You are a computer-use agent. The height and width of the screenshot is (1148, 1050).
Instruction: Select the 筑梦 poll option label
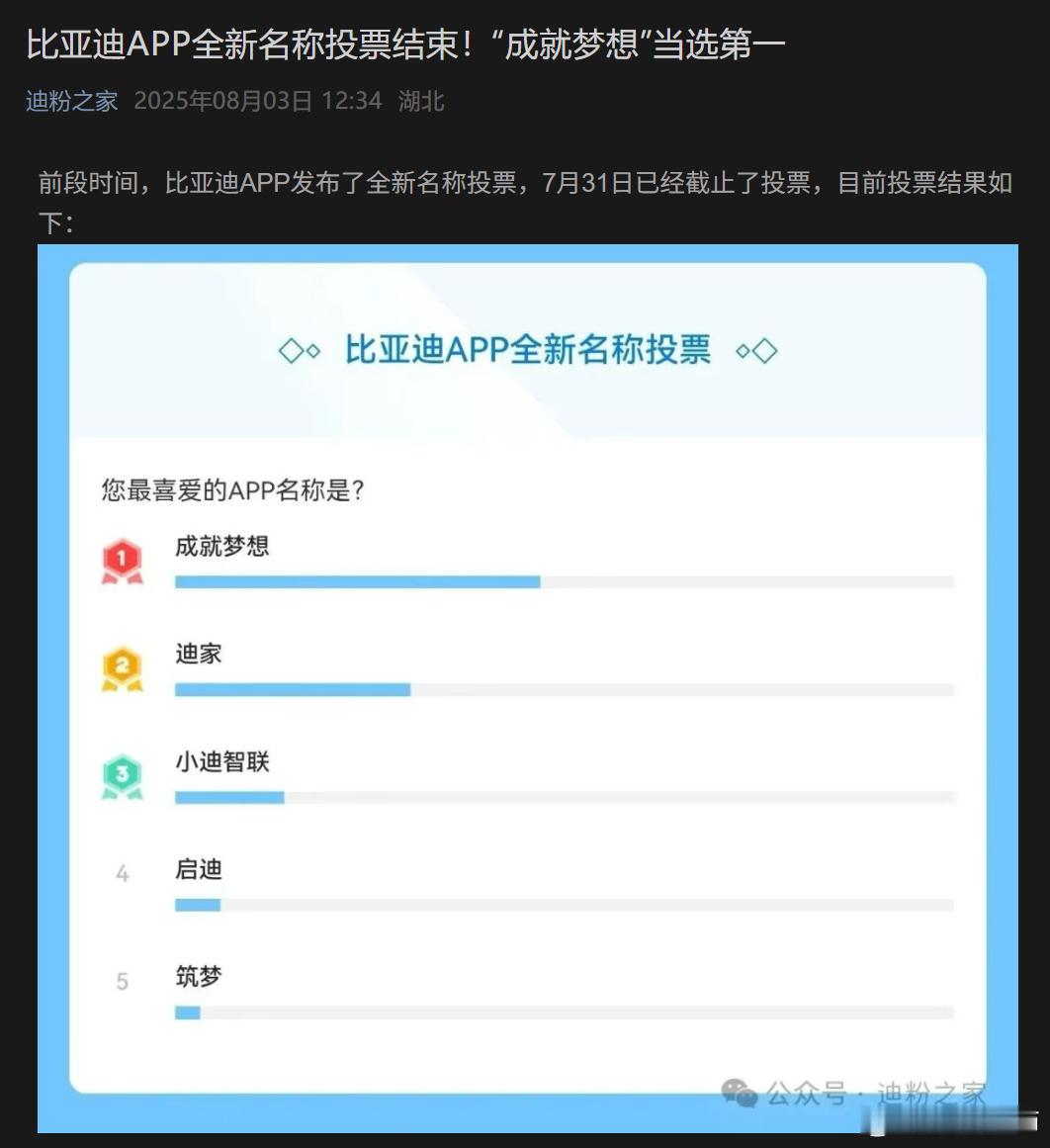(x=199, y=977)
